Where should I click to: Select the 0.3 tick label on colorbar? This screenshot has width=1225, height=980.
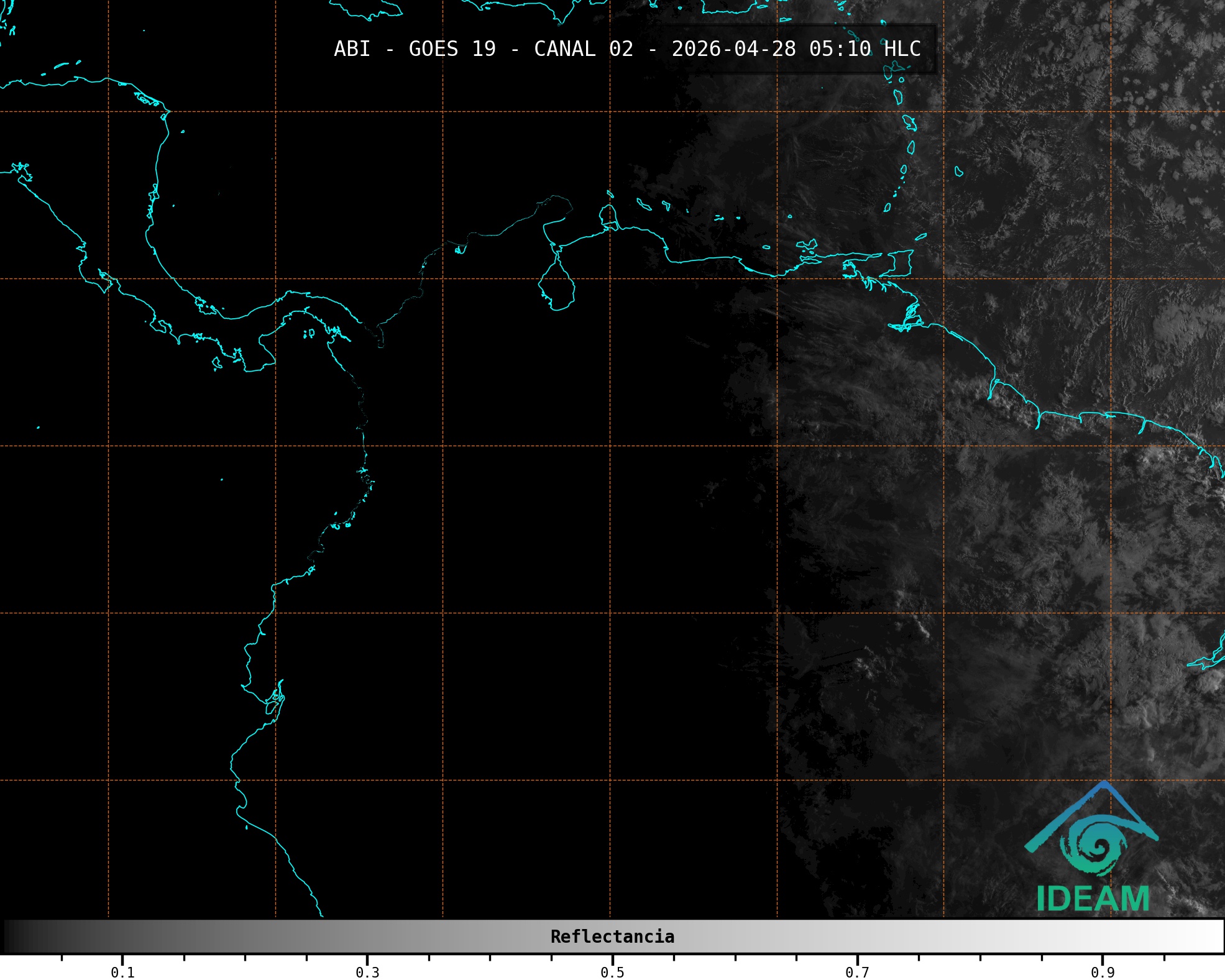pyautogui.click(x=367, y=972)
